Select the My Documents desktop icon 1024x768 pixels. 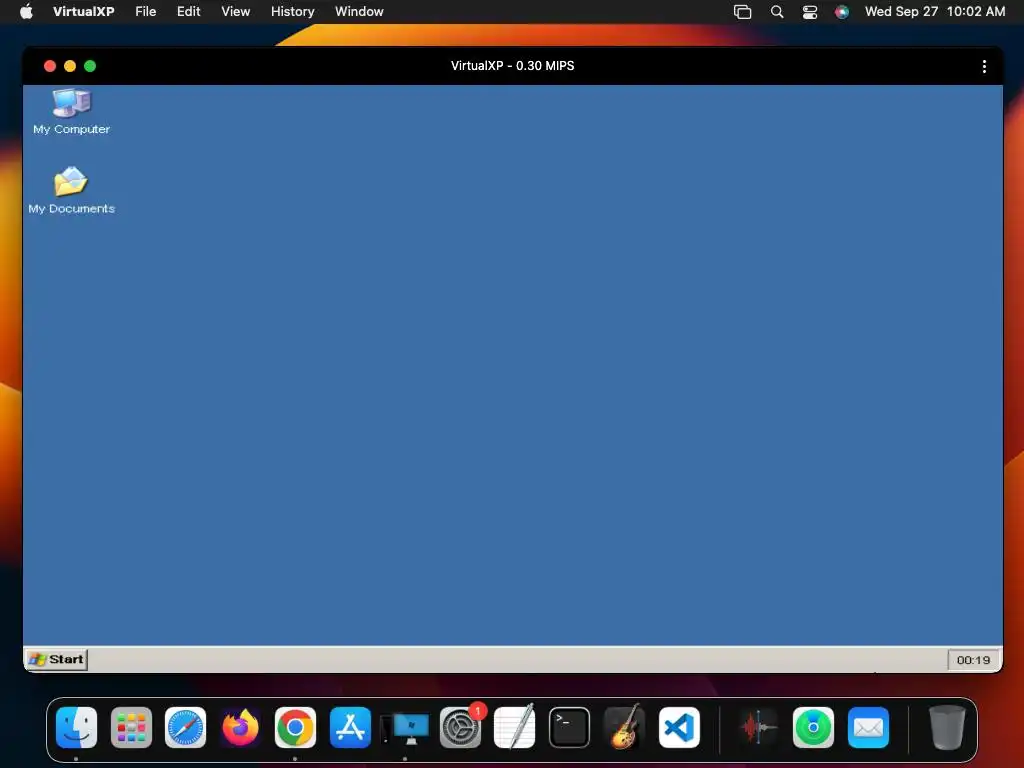[71, 191]
